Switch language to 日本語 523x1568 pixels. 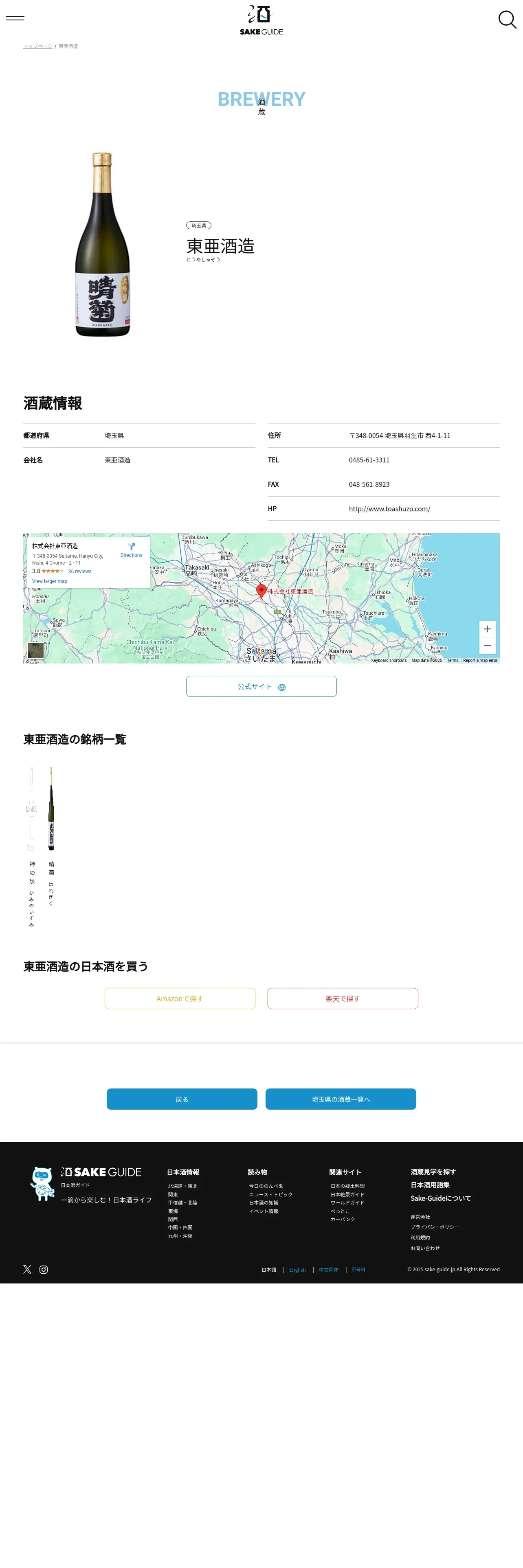[269, 1270]
